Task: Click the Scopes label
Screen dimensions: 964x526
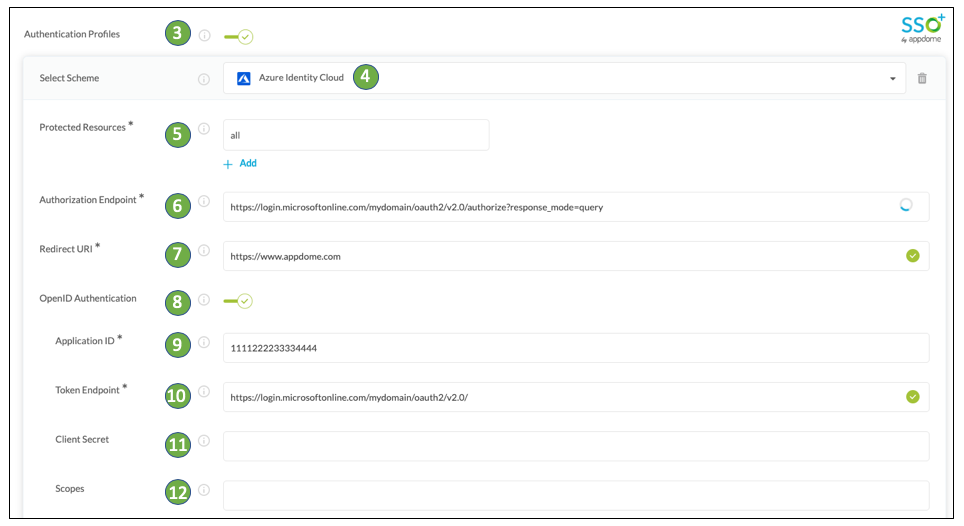Action: (69, 489)
